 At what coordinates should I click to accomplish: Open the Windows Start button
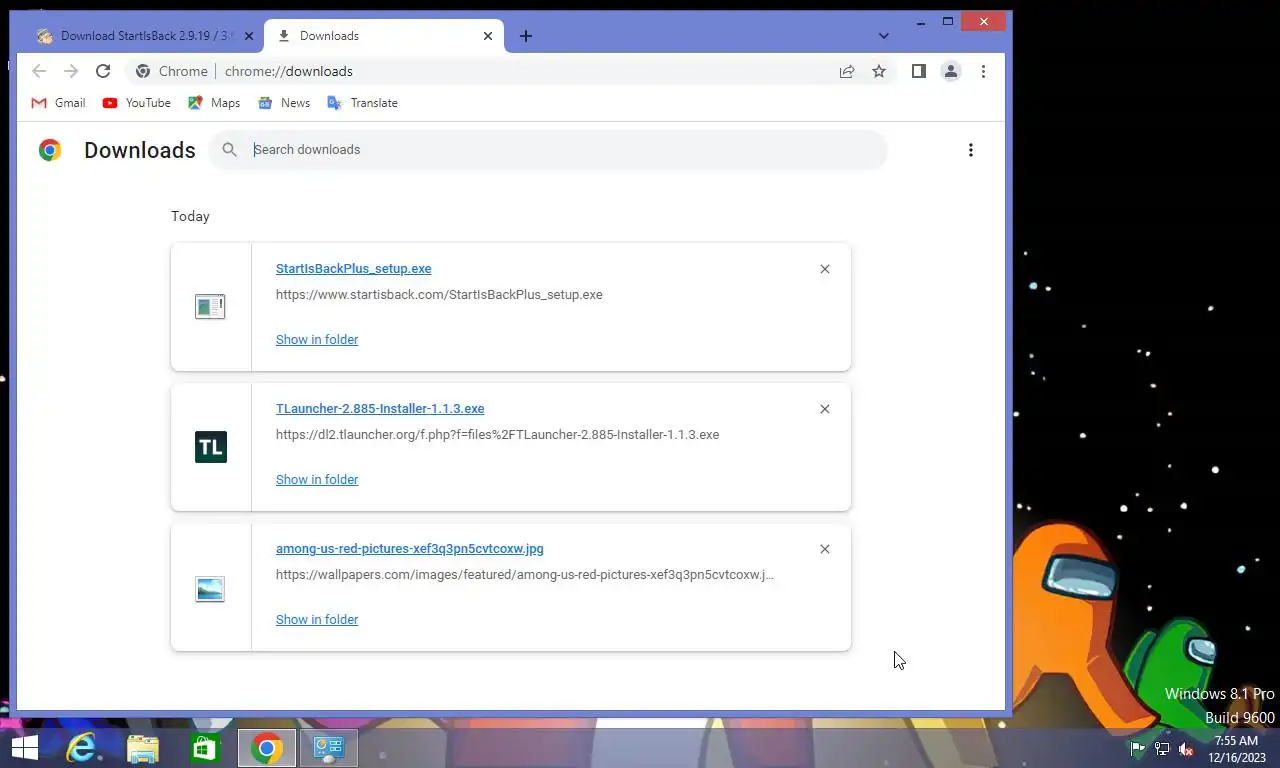coord(24,748)
